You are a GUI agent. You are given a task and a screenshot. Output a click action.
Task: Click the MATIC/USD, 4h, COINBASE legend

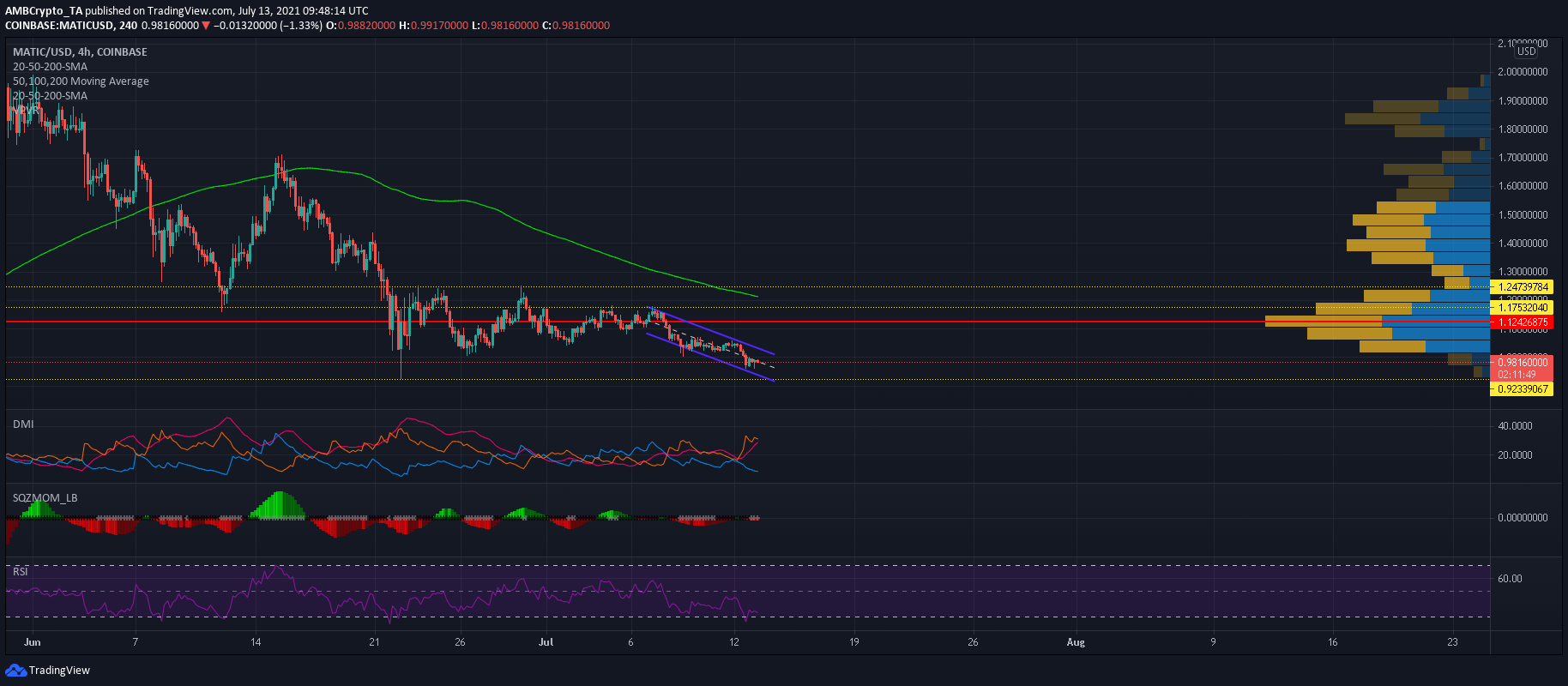(x=80, y=51)
